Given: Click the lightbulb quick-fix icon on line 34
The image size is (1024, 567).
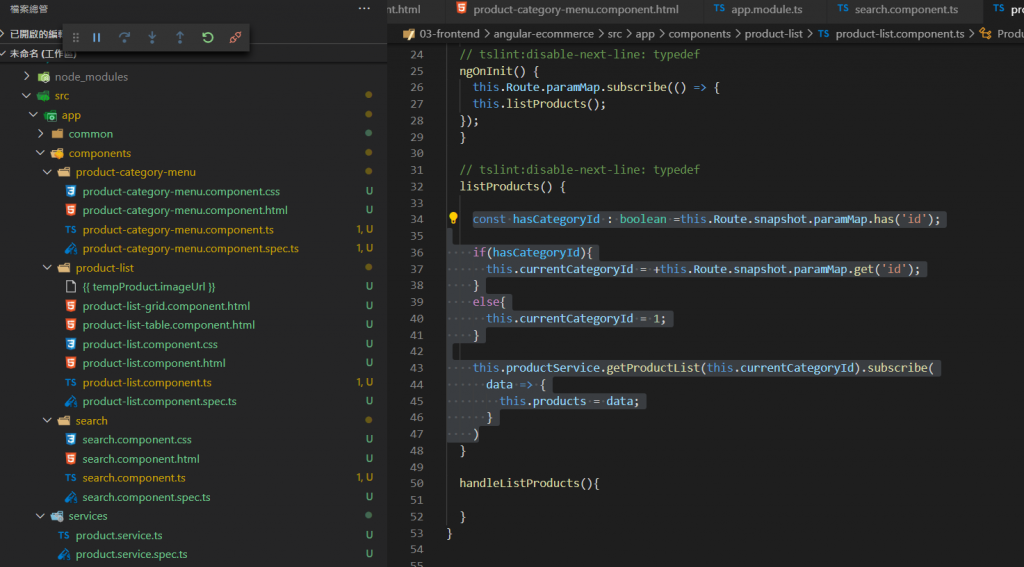Looking at the screenshot, I should pos(452,219).
